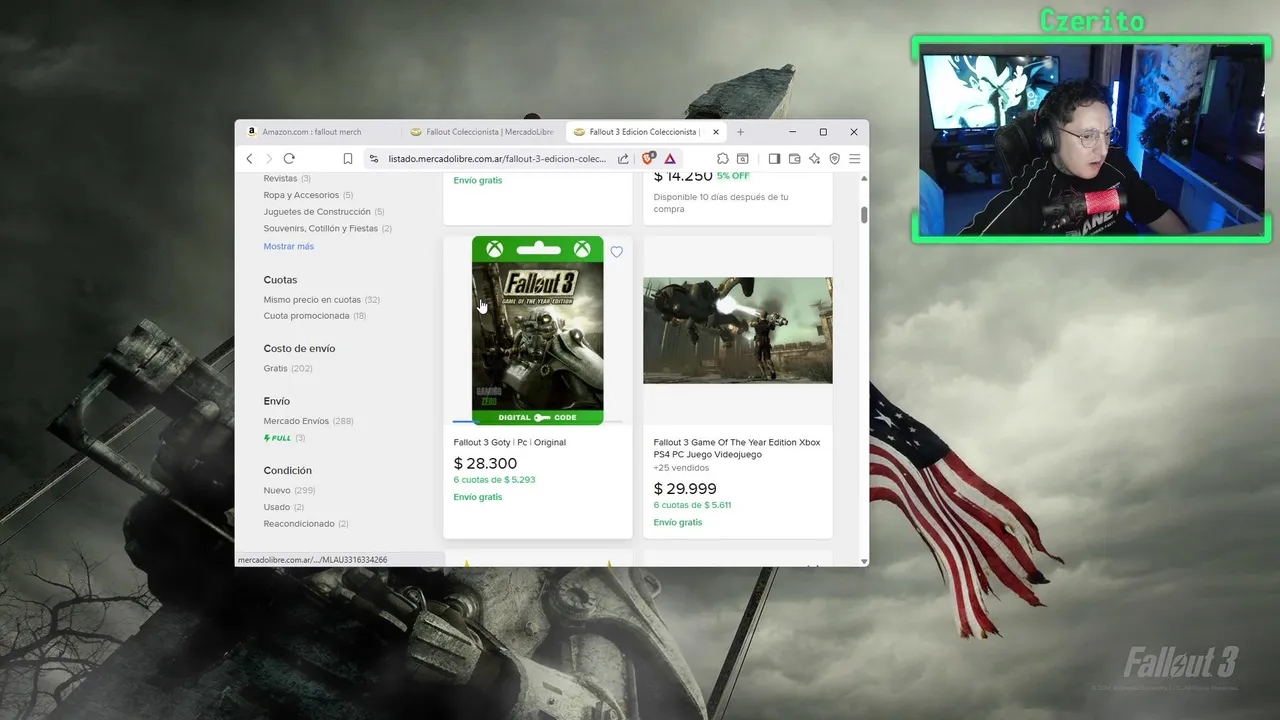The image size is (1280, 720).
Task: Open Brave Rewards triangle icon
Action: (x=670, y=158)
